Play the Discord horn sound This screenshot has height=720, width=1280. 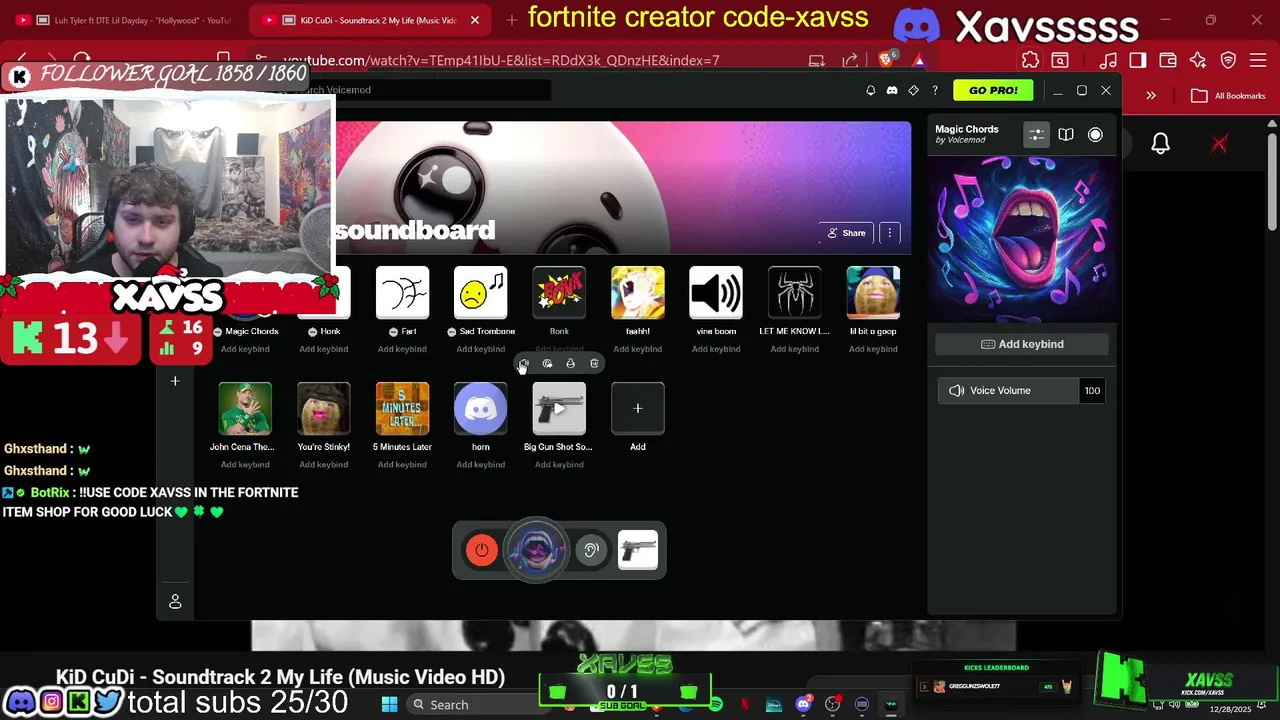[480, 408]
